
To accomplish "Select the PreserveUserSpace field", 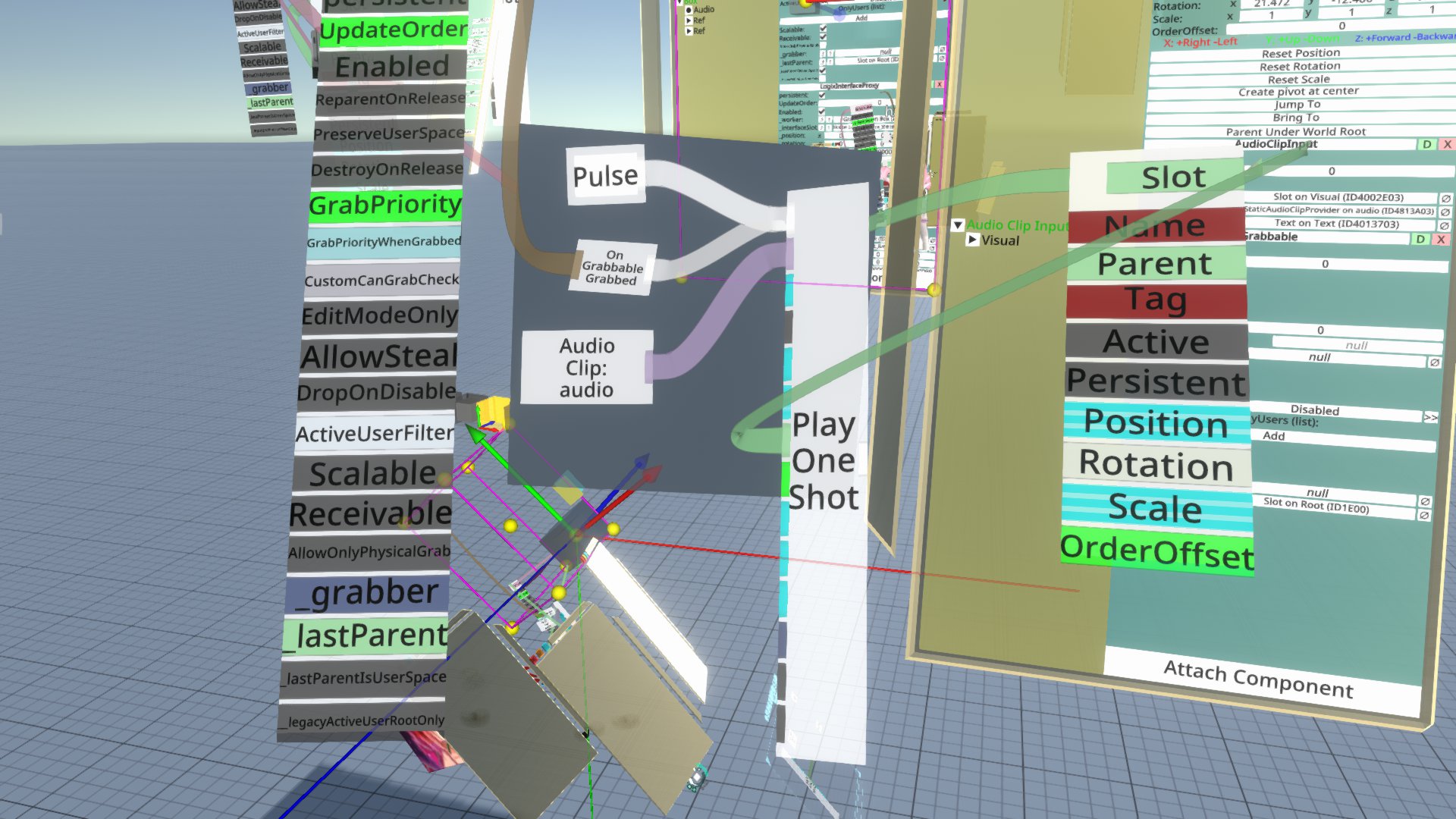I will pos(388,134).
